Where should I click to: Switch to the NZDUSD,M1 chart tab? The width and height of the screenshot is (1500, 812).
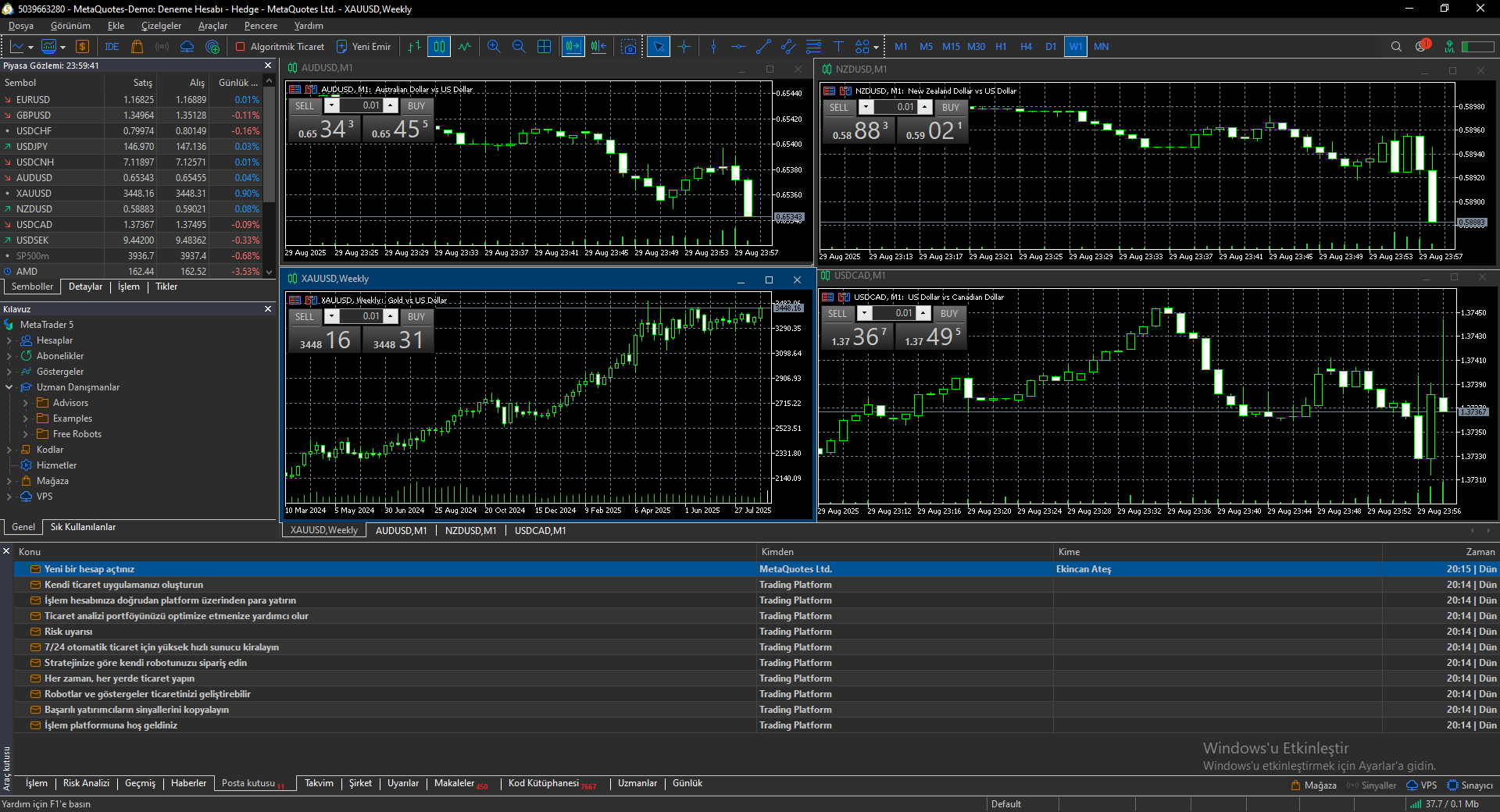470,530
